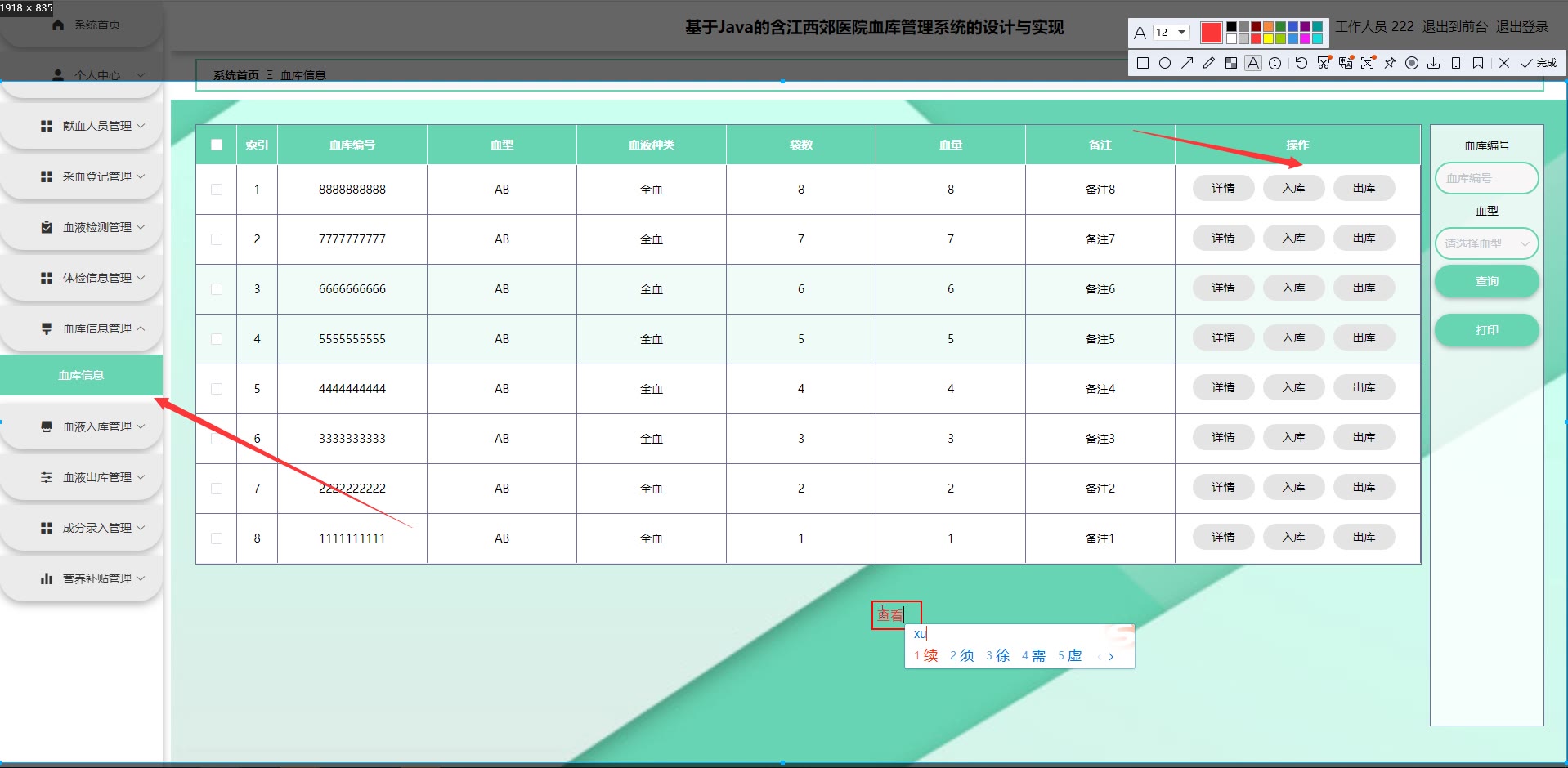1568x768 pixels.
Task: Start screen recording with record icon
Action: [1412, 63]
